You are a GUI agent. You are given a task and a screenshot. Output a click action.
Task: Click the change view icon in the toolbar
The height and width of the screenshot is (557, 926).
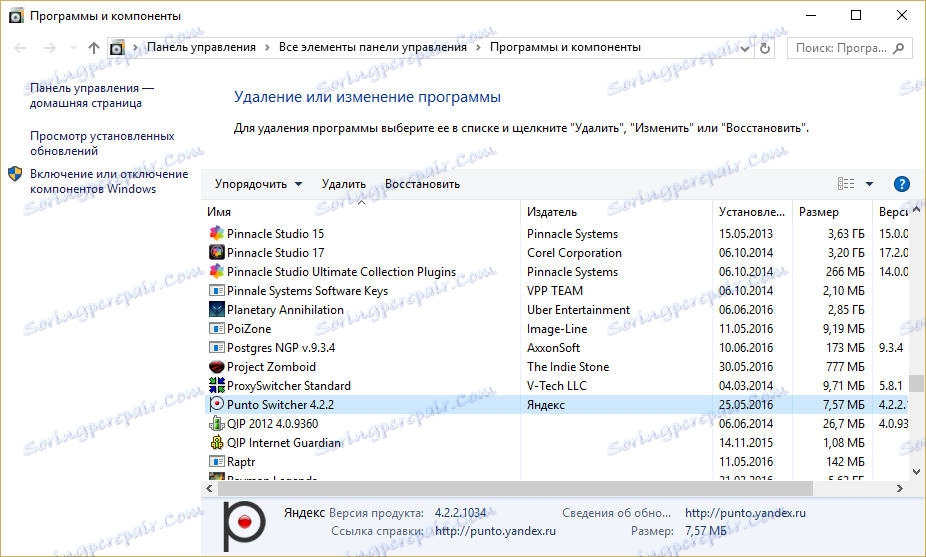tap(846, 184)
